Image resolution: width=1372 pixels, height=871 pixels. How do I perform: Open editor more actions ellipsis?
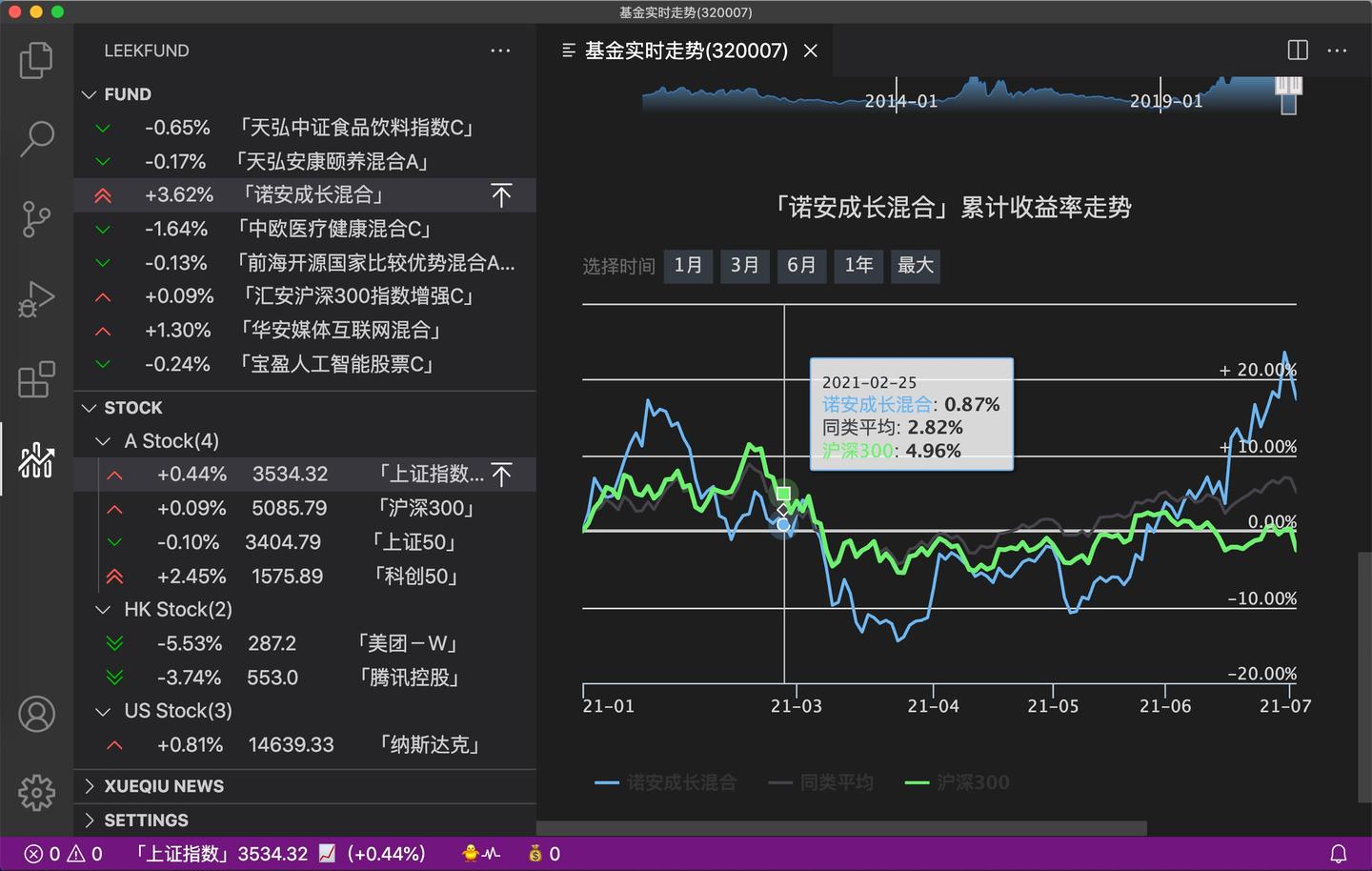pyautogui.click(x=1337, y=51)
